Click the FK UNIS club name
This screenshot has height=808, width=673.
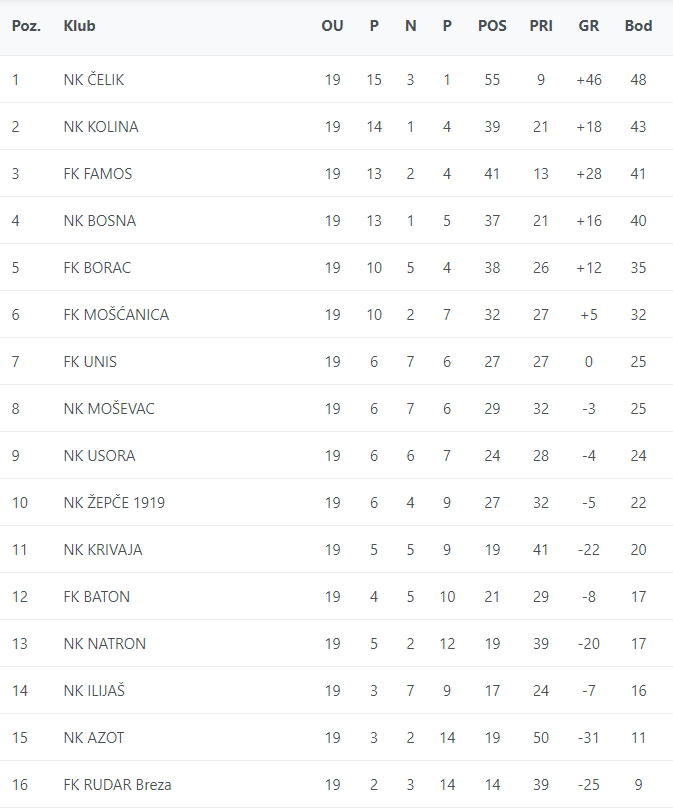click(x=90, y=362)
